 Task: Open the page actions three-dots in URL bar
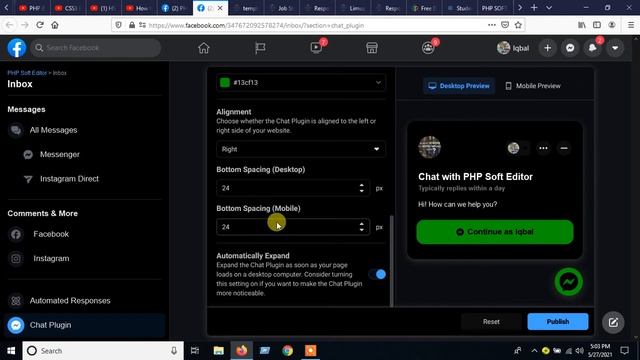(x=492, y=25)
